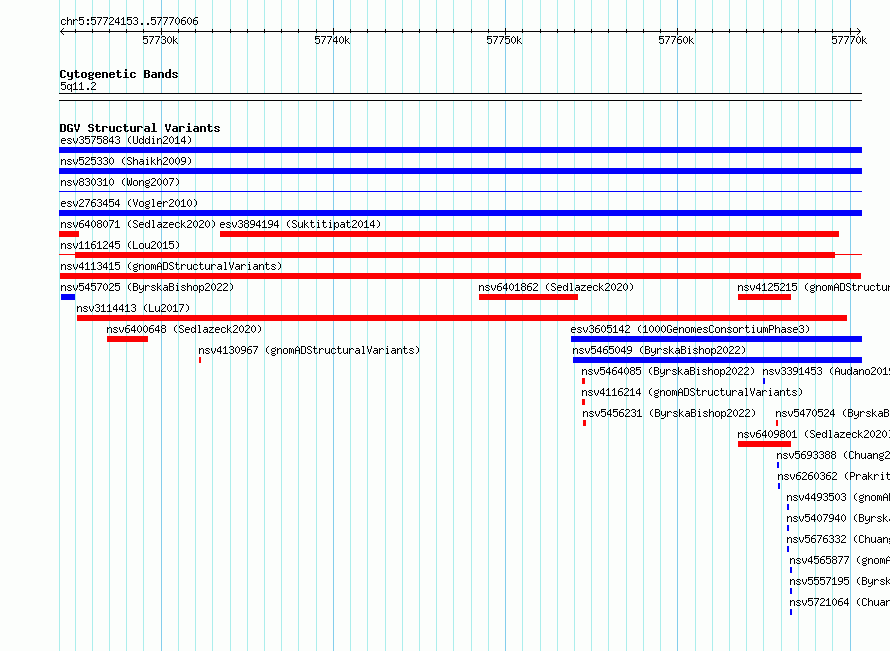Click the nsv5407940 small blue marker

coord(788,528)
